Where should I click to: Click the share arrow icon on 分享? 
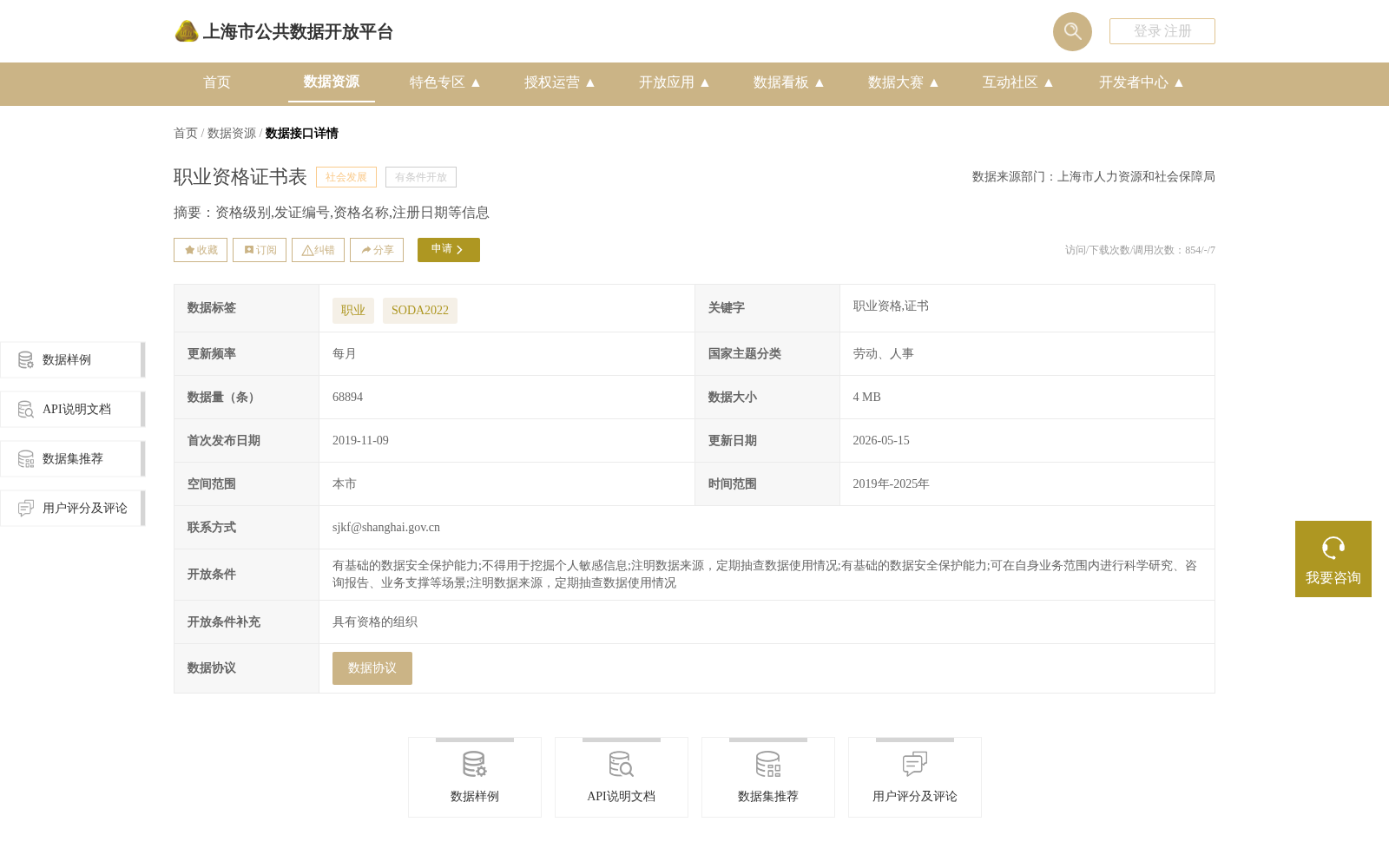(366, 250)
